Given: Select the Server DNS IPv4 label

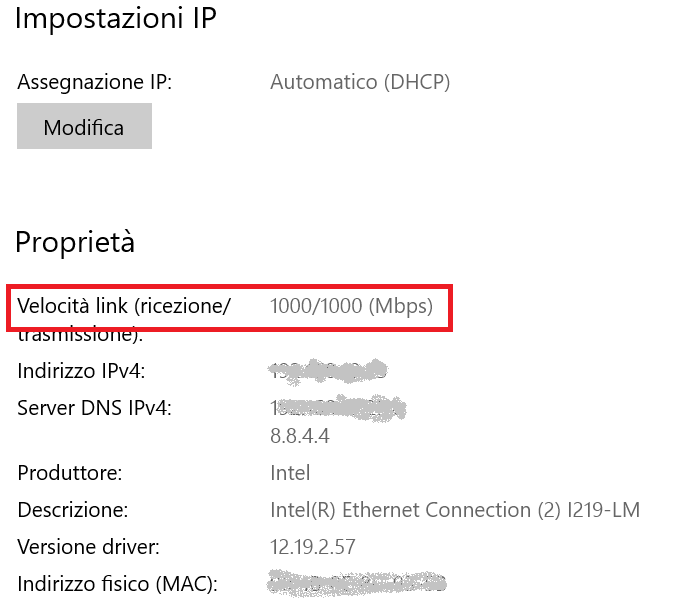Looking at the screenshot, I should pyautogui.click(x=95, y=408).
